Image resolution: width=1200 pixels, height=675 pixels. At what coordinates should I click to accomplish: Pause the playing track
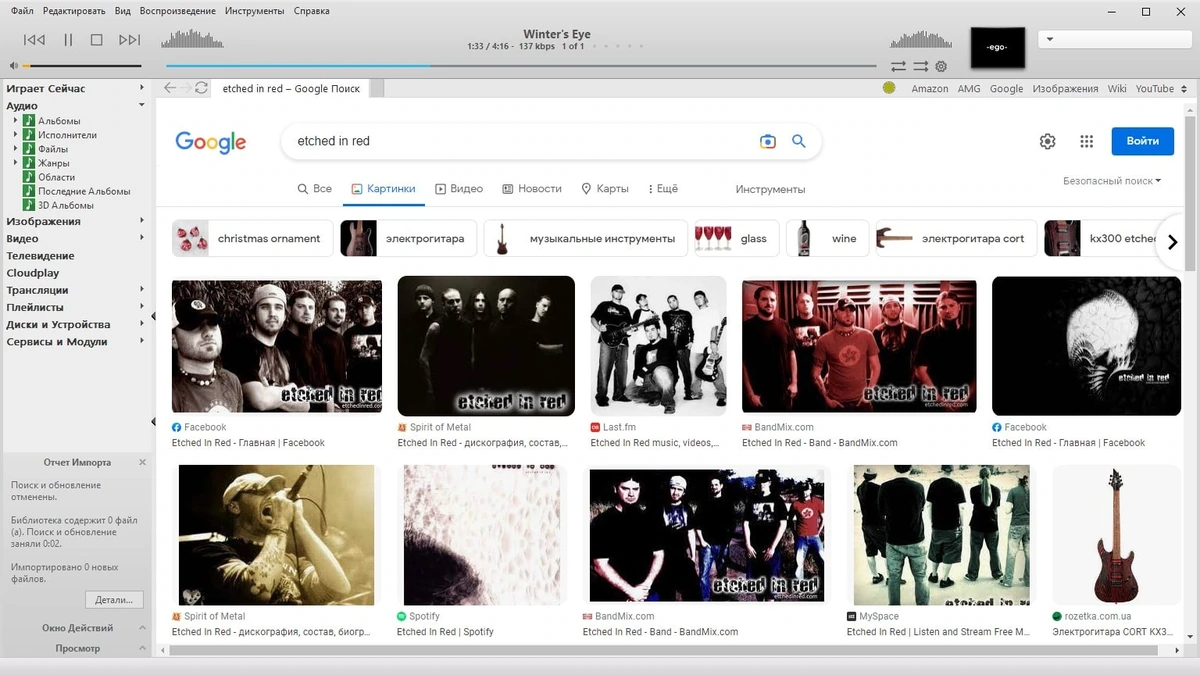click(x=68, y=40)
